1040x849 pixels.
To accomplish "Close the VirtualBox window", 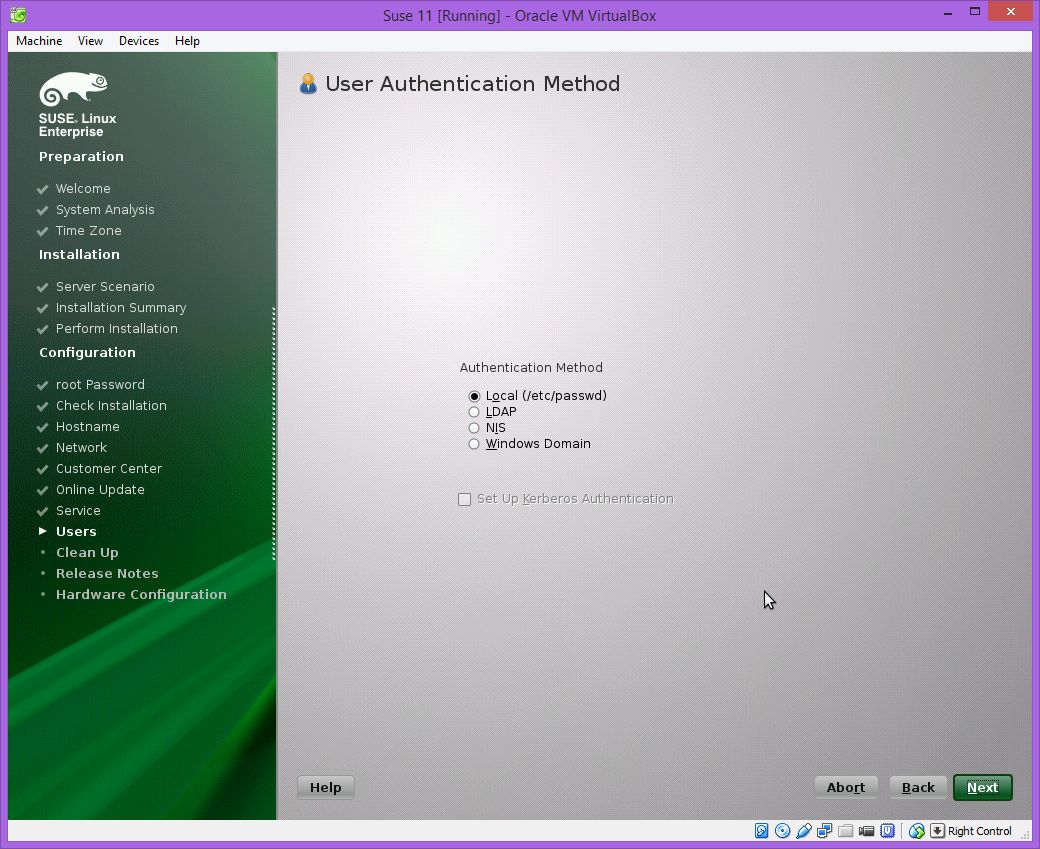I will tap(1011, 11).
